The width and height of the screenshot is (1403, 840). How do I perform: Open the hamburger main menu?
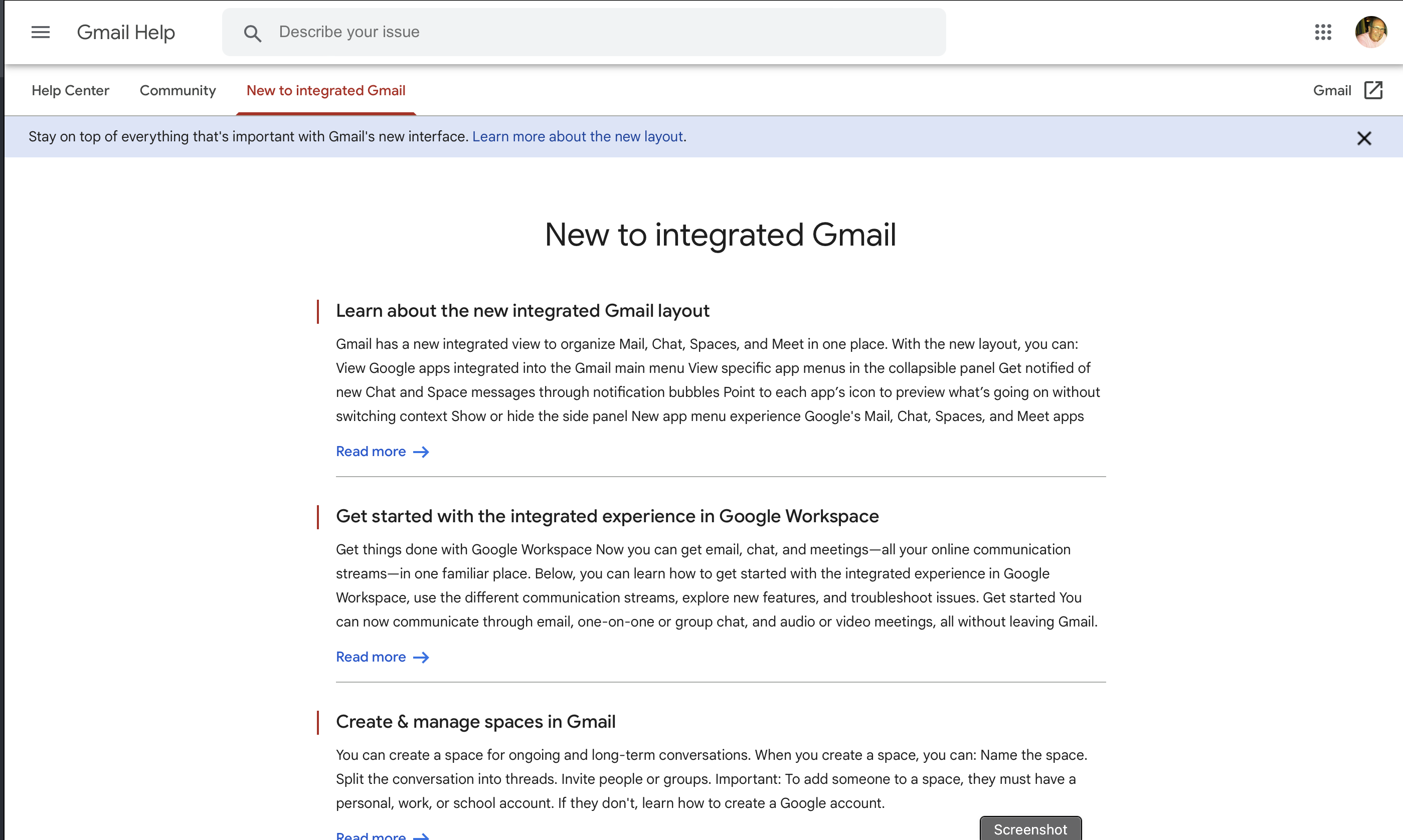pos(40,32)
